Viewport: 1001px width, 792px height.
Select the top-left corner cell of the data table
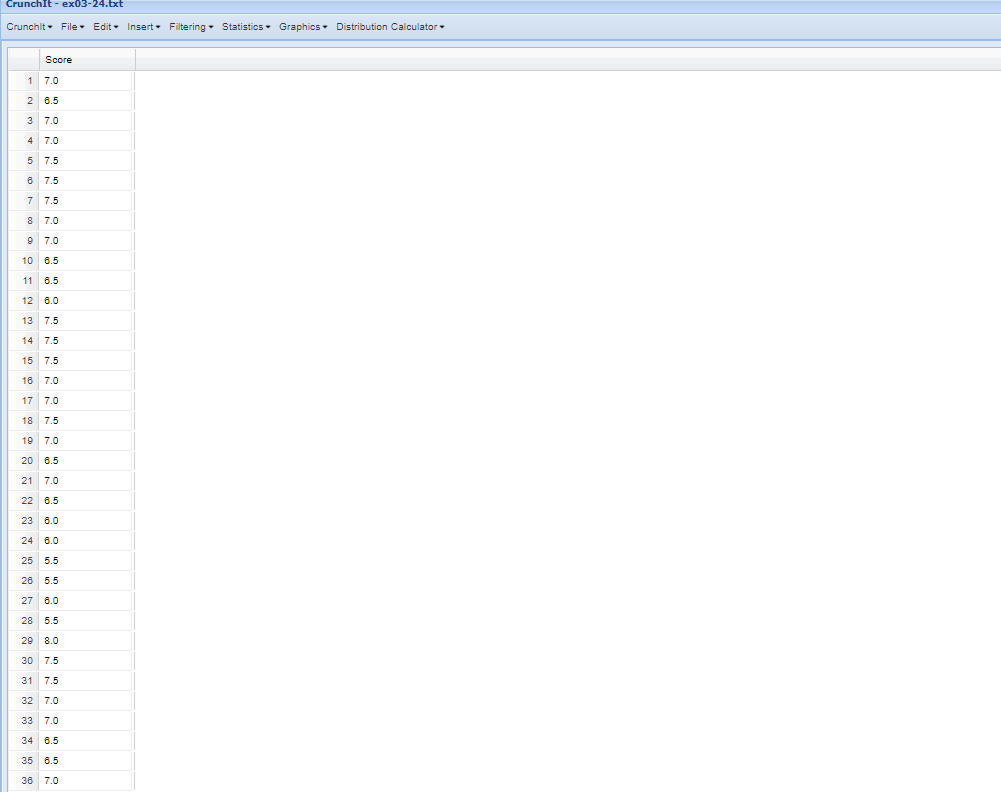(24, 59)
